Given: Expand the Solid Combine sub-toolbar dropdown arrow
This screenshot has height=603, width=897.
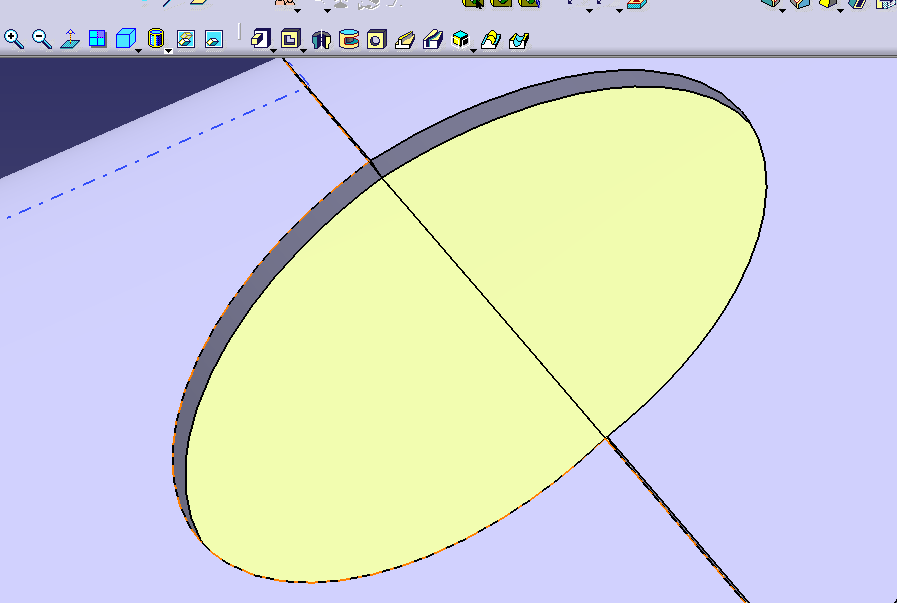Looking at the screenshot, I should coord(473,51).
